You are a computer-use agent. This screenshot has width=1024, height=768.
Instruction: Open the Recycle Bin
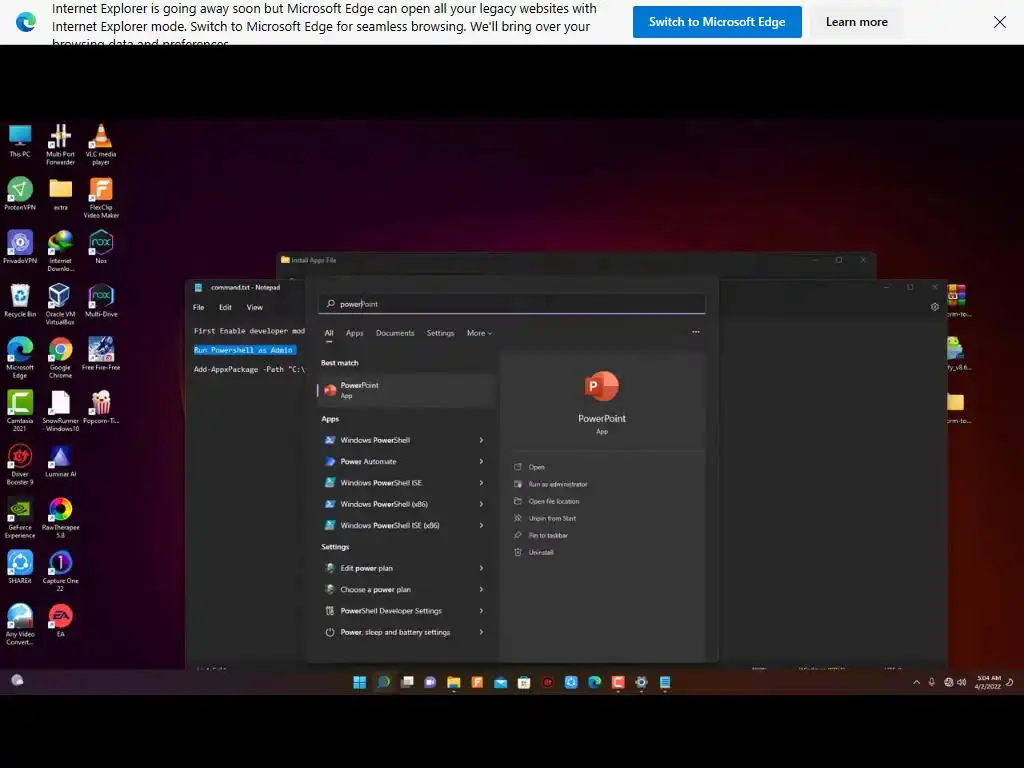pyautogui.click(x=20, y=300)
